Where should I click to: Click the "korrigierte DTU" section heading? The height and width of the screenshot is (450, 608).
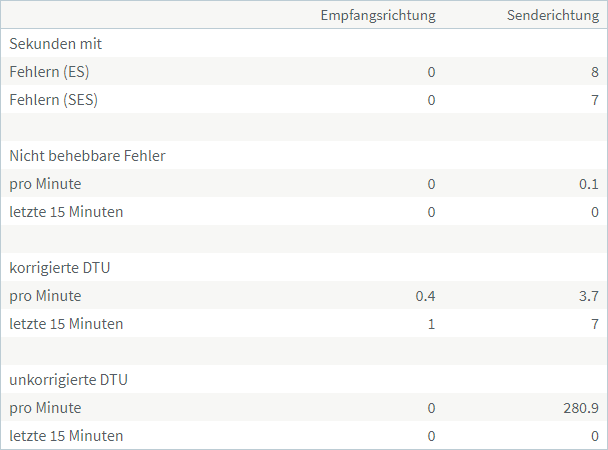click(65, 268)
